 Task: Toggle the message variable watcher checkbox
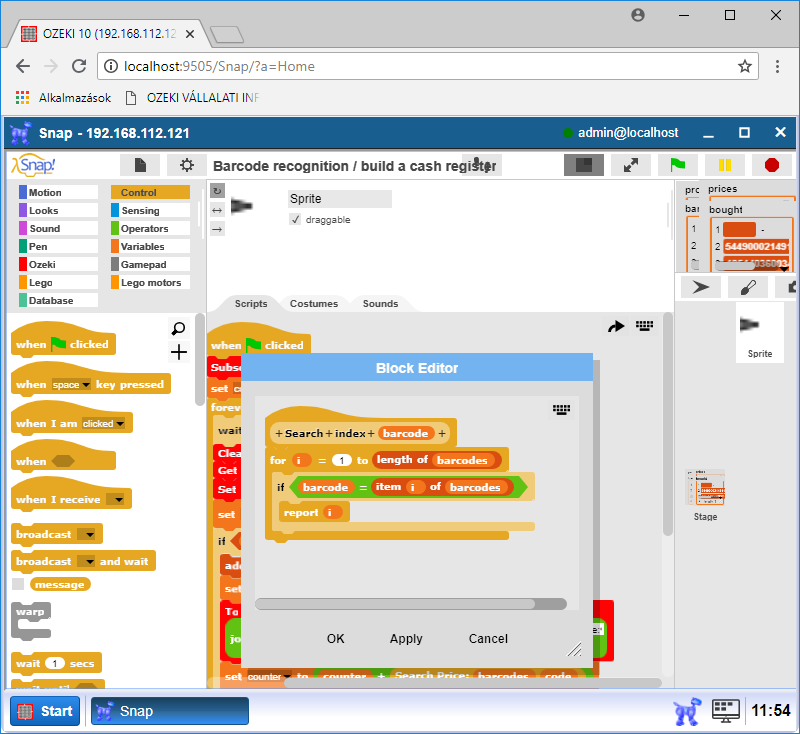pyautogui.click(x=18, y=584)
